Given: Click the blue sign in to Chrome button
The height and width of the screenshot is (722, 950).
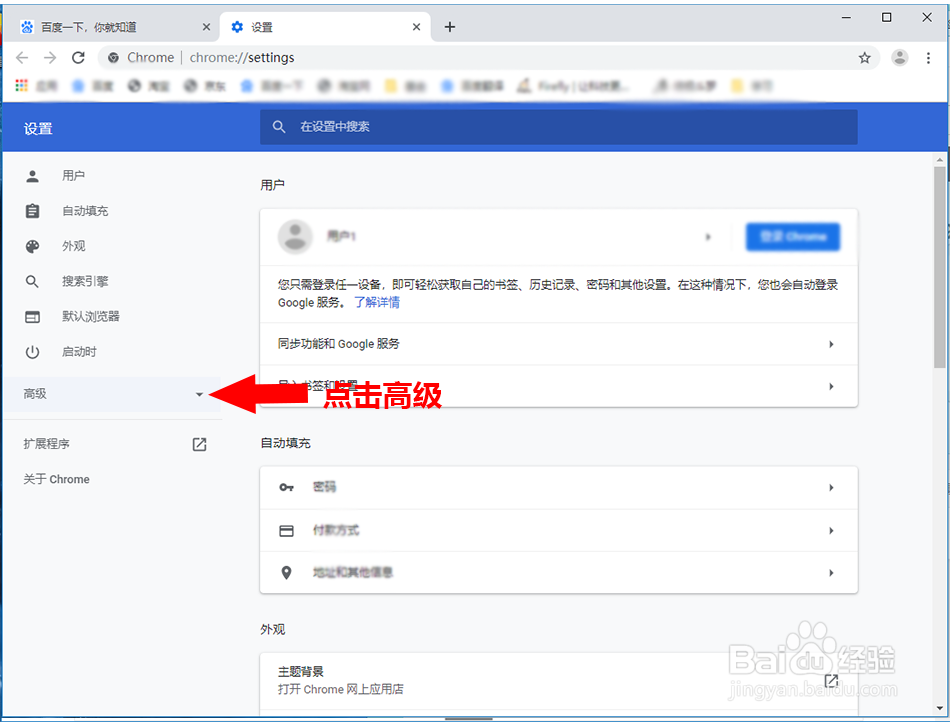Looking at the screenshot, I should pos(793,237).
